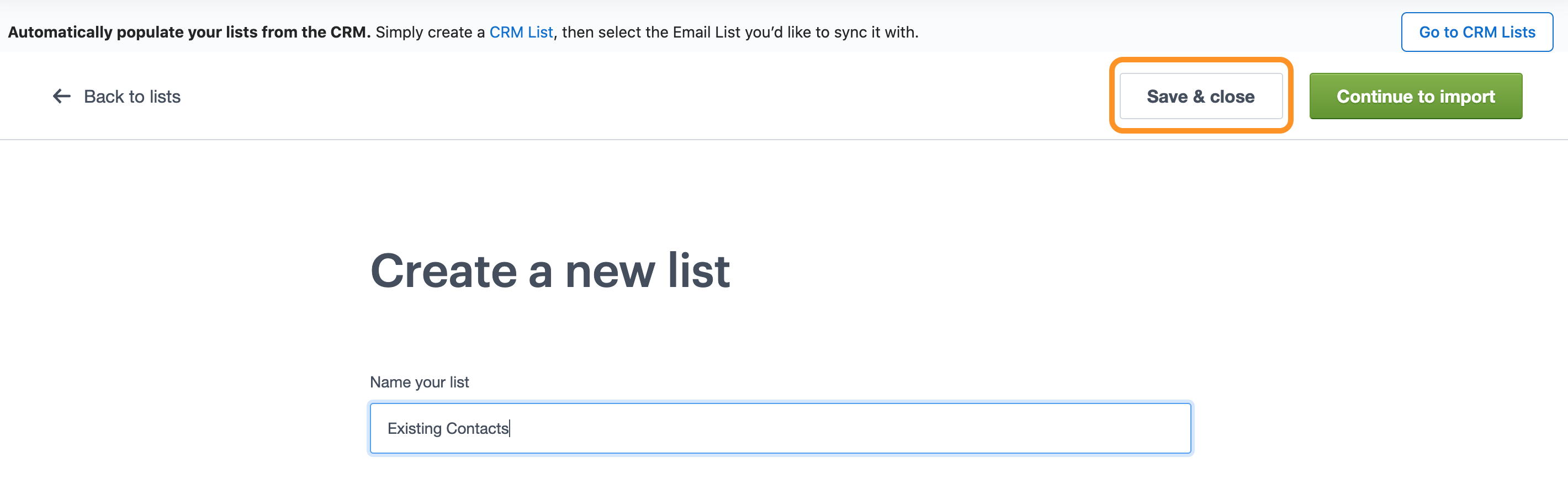
Task: Click the green Continue to import button
Action: 1415,96
